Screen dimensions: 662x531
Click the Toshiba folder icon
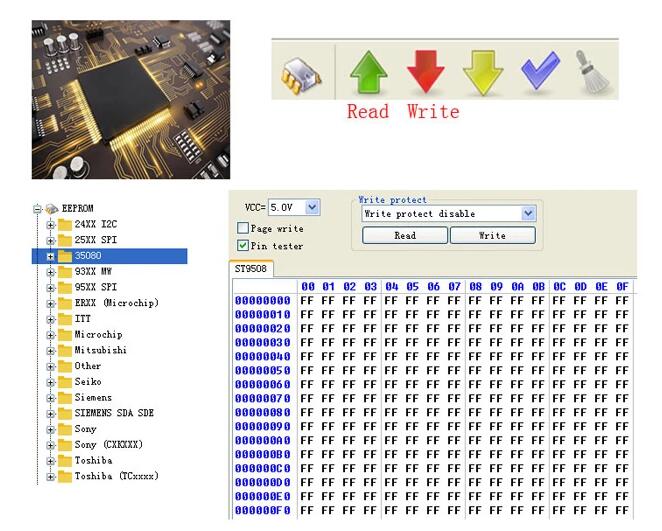coord(65,461)
